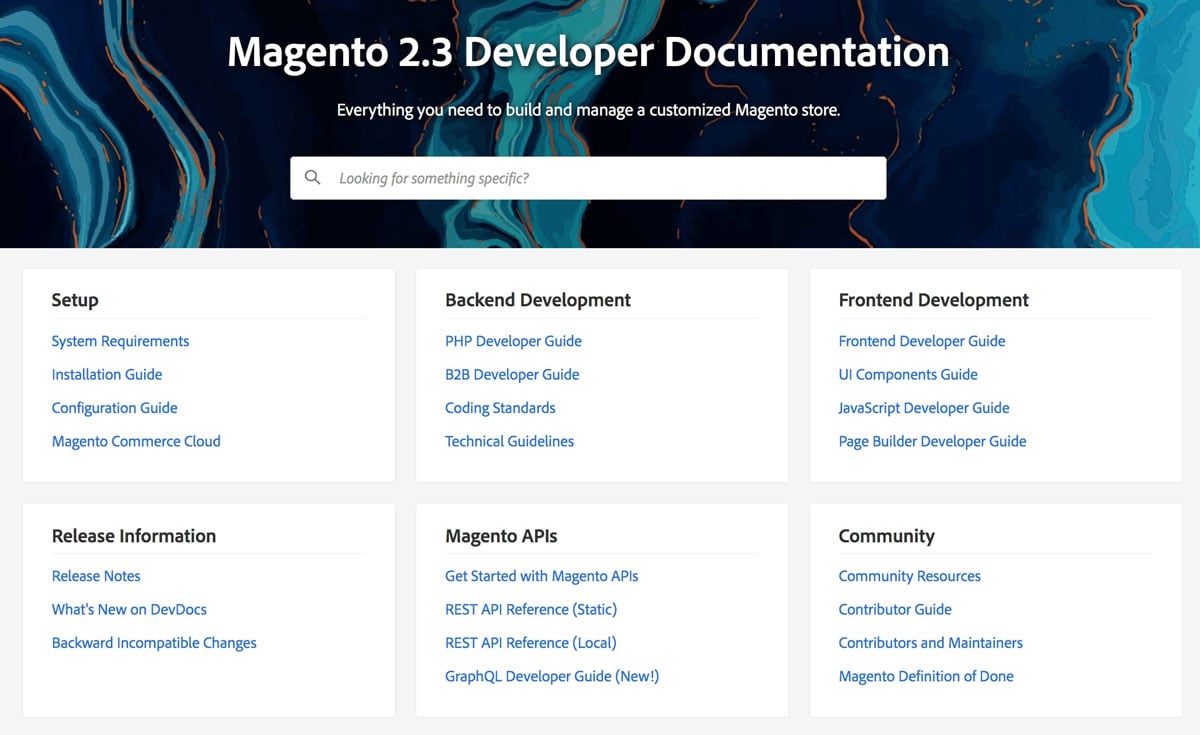The height and width of the screenshot is (735, 1200).
Task: View Backward Incompatible Changes
Action: (154, 643)
